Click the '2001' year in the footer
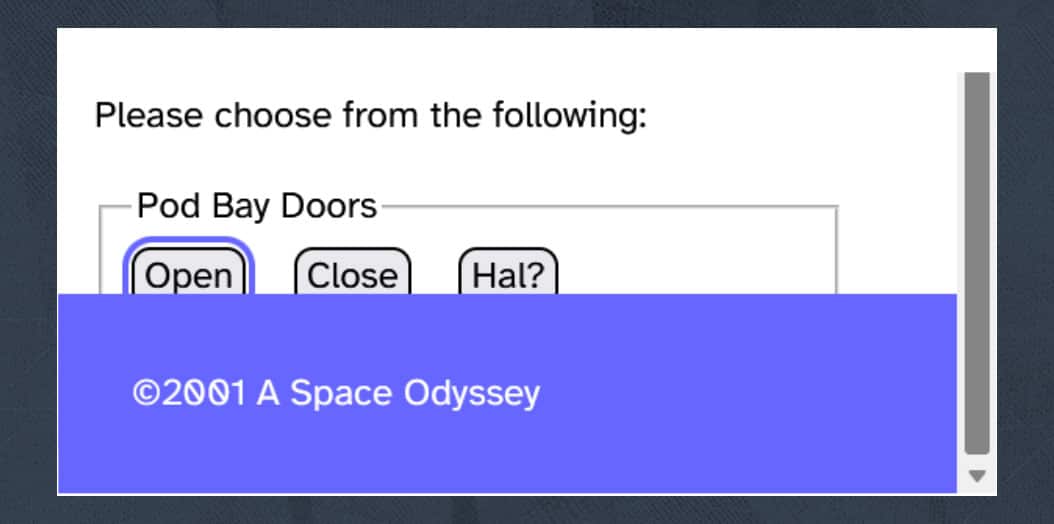1054x524 pixels. click(x=203, y=393)
